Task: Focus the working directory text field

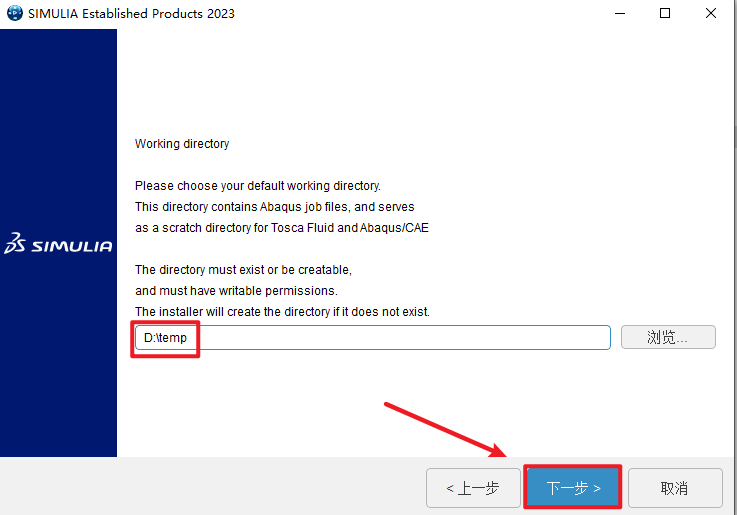Action: tap(400, 338)
